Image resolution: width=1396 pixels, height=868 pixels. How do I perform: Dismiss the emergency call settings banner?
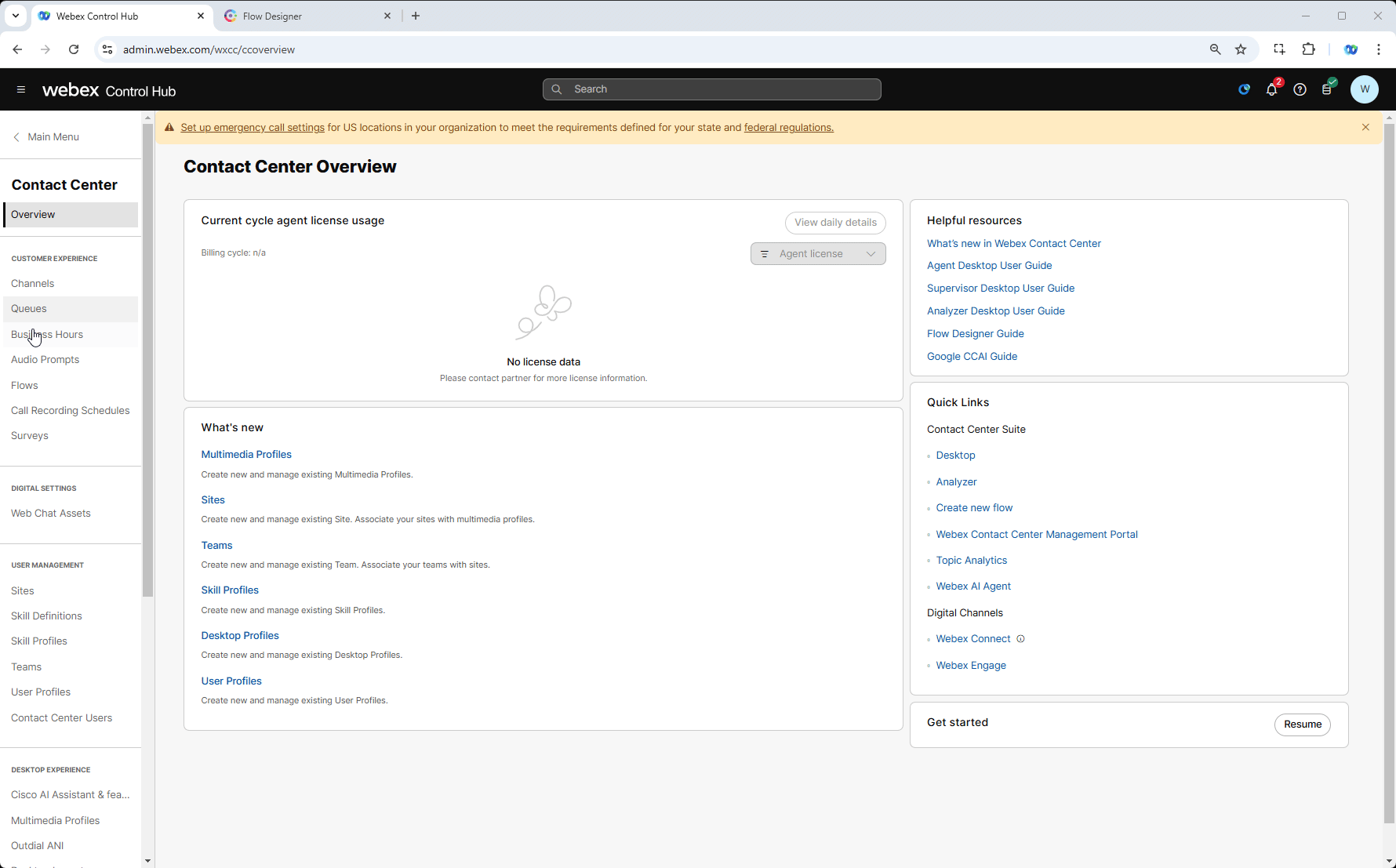tap(1365, 127)
